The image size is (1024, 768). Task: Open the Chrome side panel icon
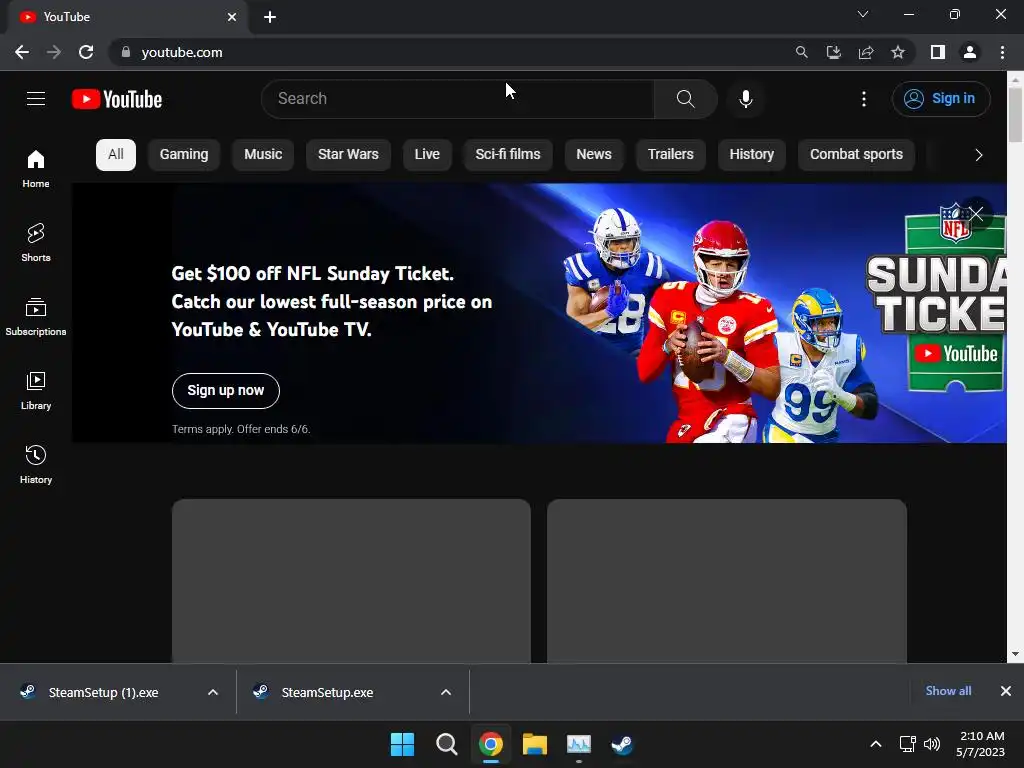click(x=938, y=52)
